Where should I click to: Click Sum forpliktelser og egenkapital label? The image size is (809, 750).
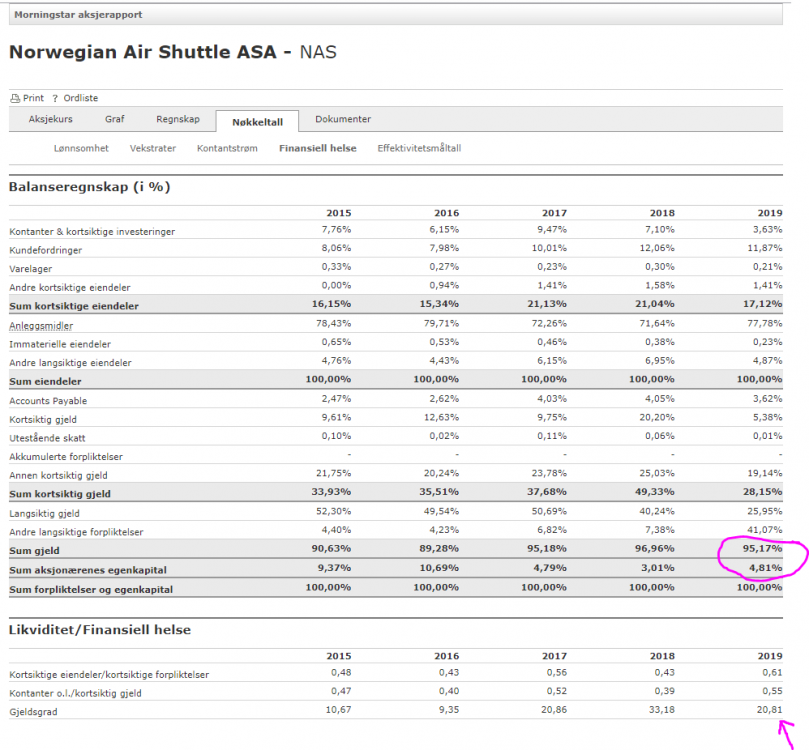point(91,590)
